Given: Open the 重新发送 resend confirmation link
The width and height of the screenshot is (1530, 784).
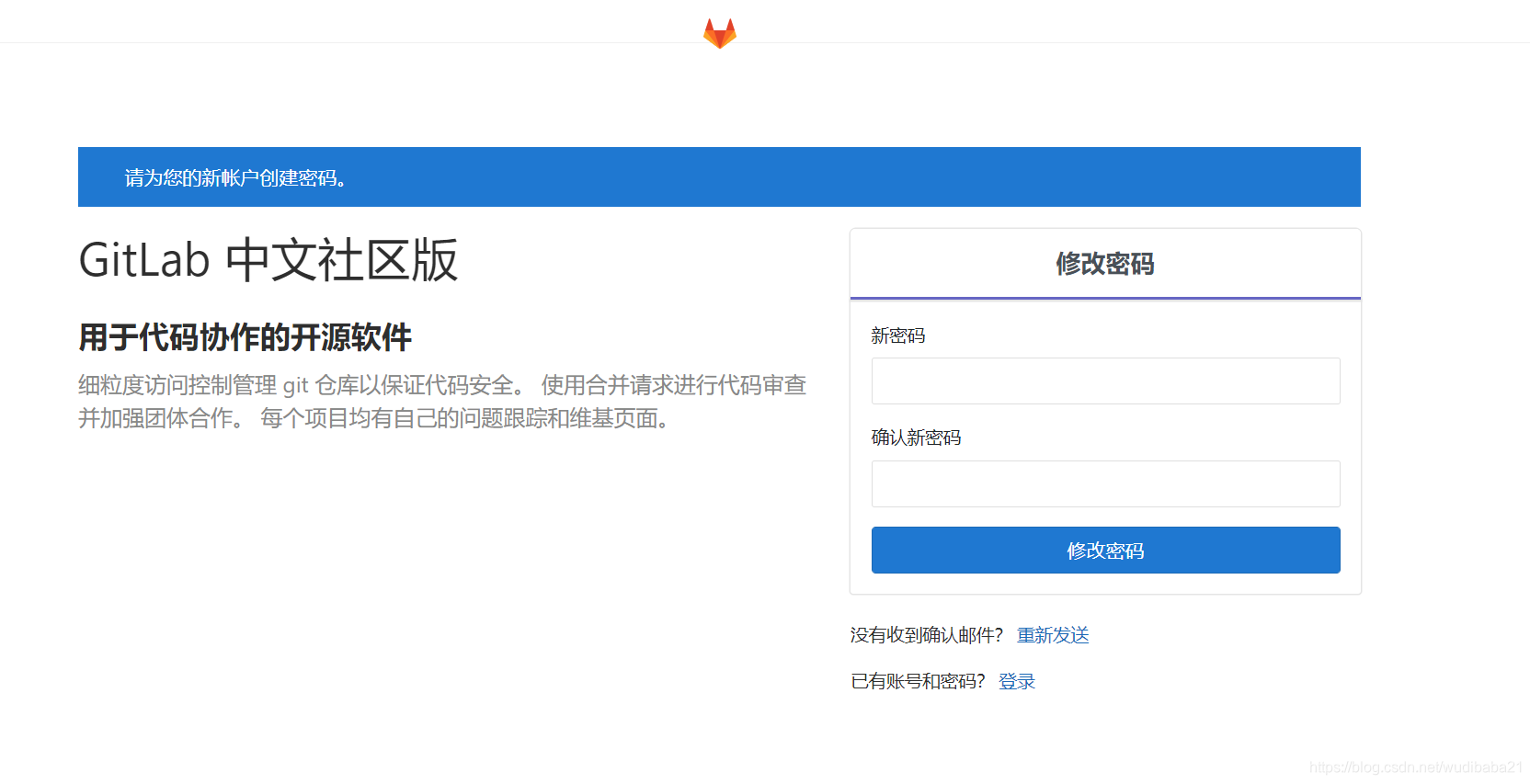Looking at the screenshot, I should coord(1053,635).
